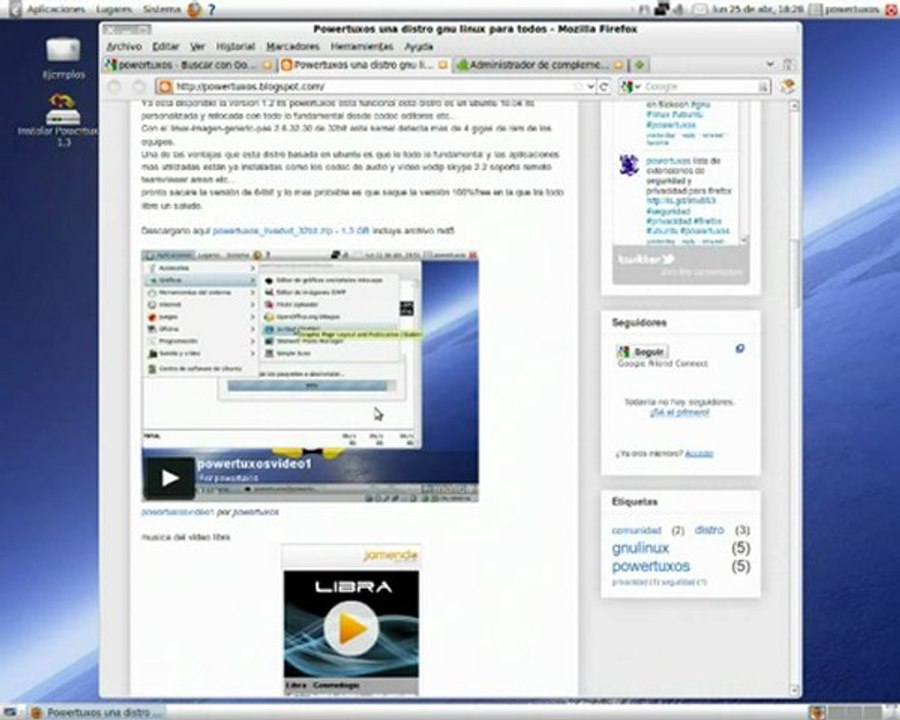Click the small icon at the Seguidores widget's right
The image size is (900, 720).
(740, 349)
